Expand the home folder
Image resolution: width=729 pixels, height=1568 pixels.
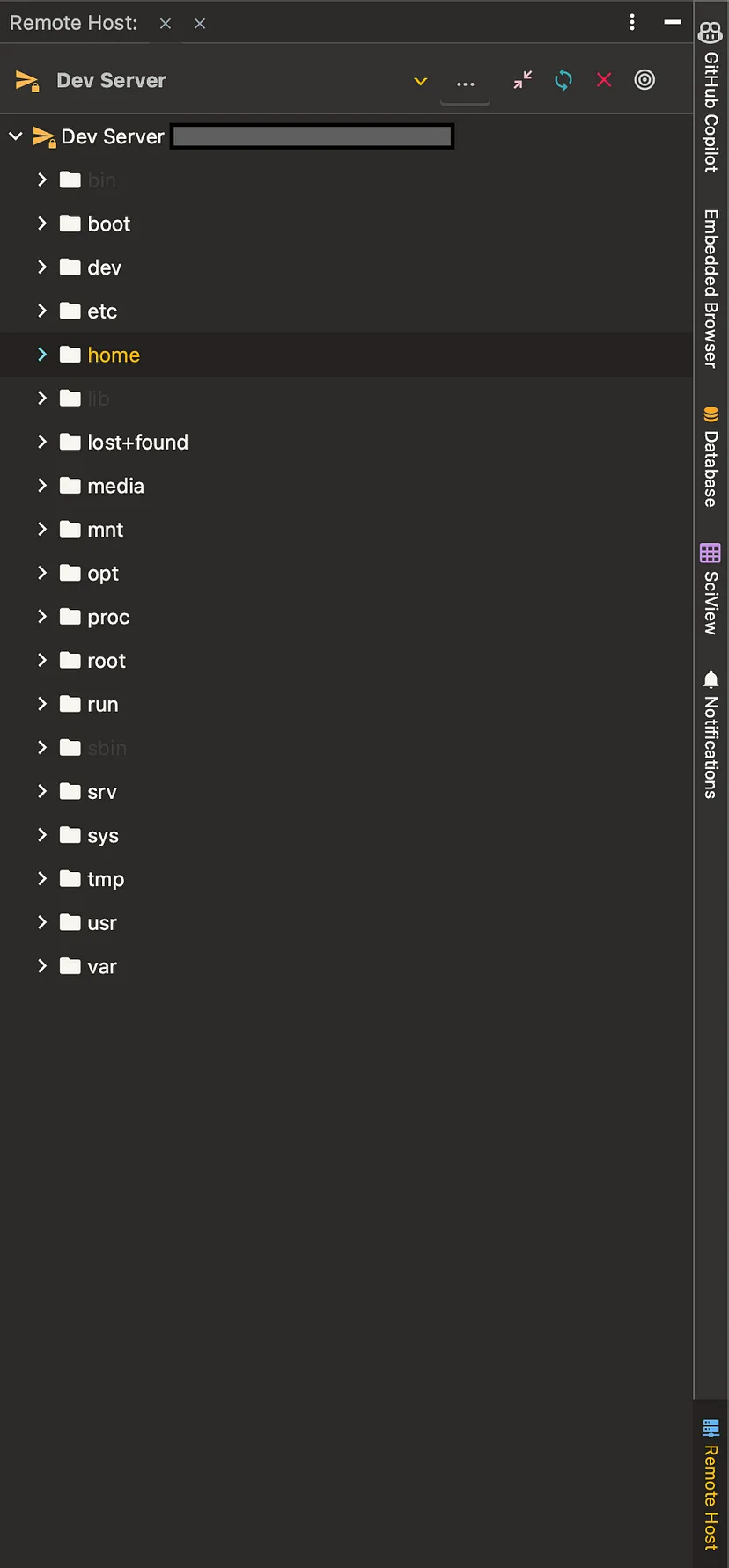42,355
